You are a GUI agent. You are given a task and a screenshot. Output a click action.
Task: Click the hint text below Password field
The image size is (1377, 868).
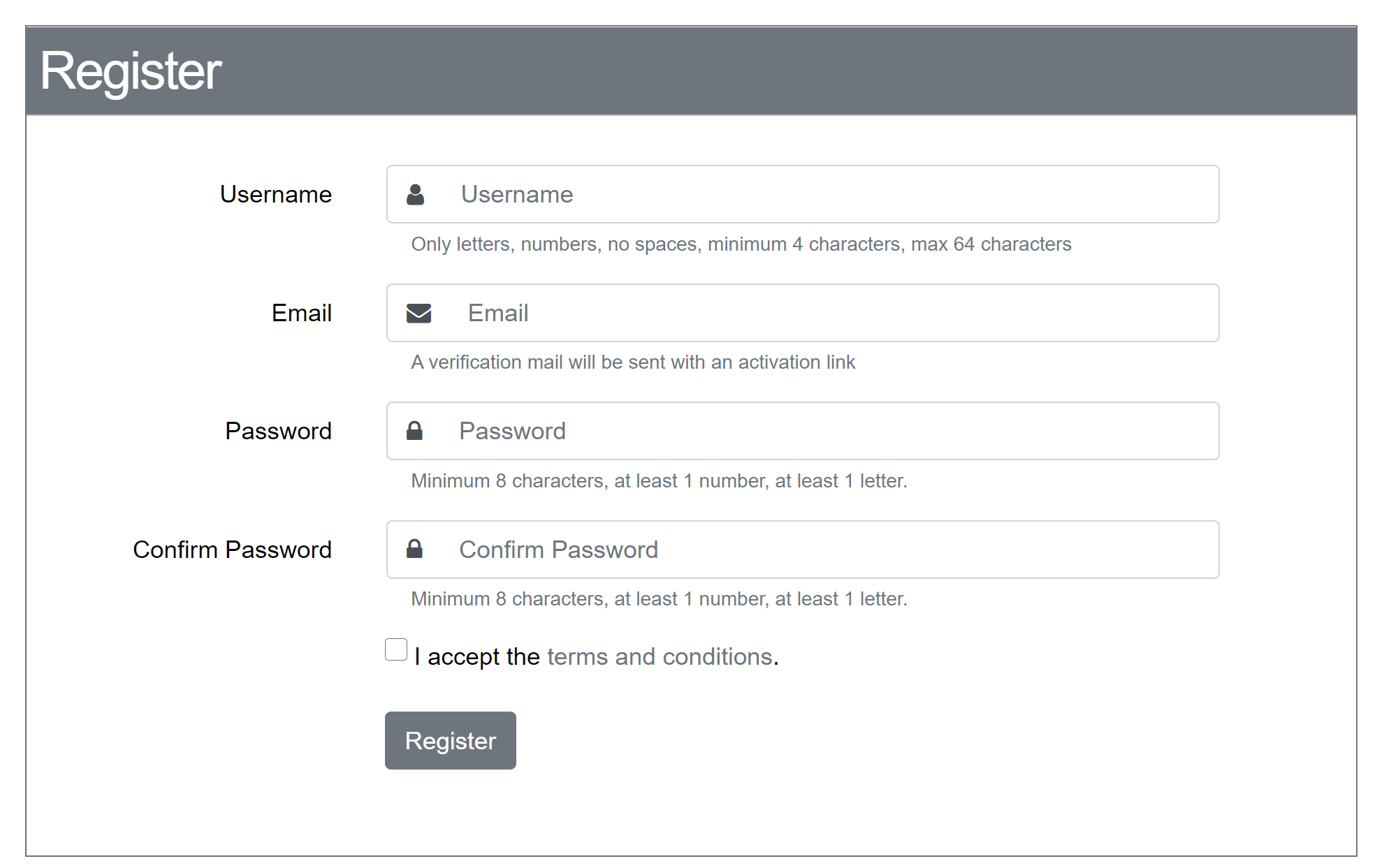click(x=658, y=481)
